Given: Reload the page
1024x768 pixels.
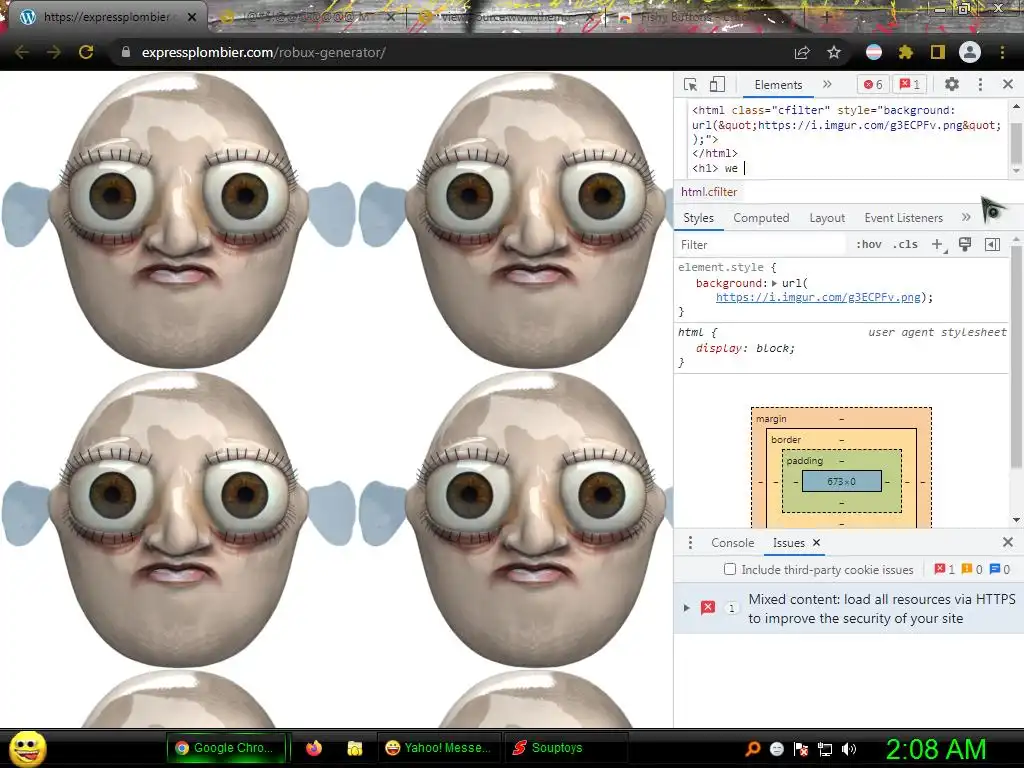Looking at the screenshot, I should [86, 52].
